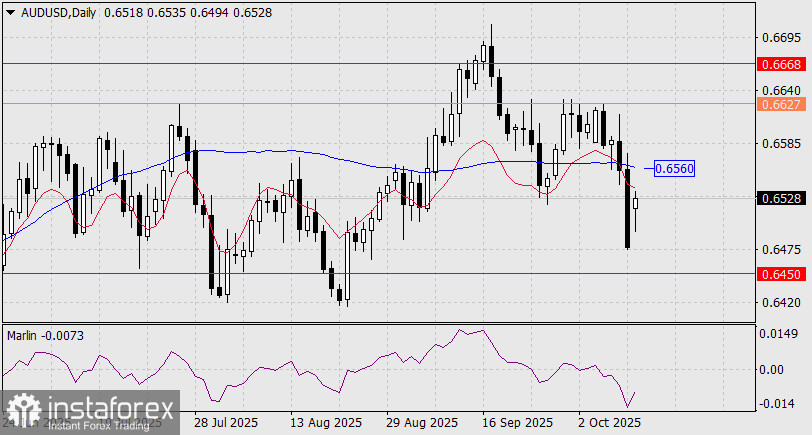Select the Marlin -0.0073 indicator label

point(46,336)
